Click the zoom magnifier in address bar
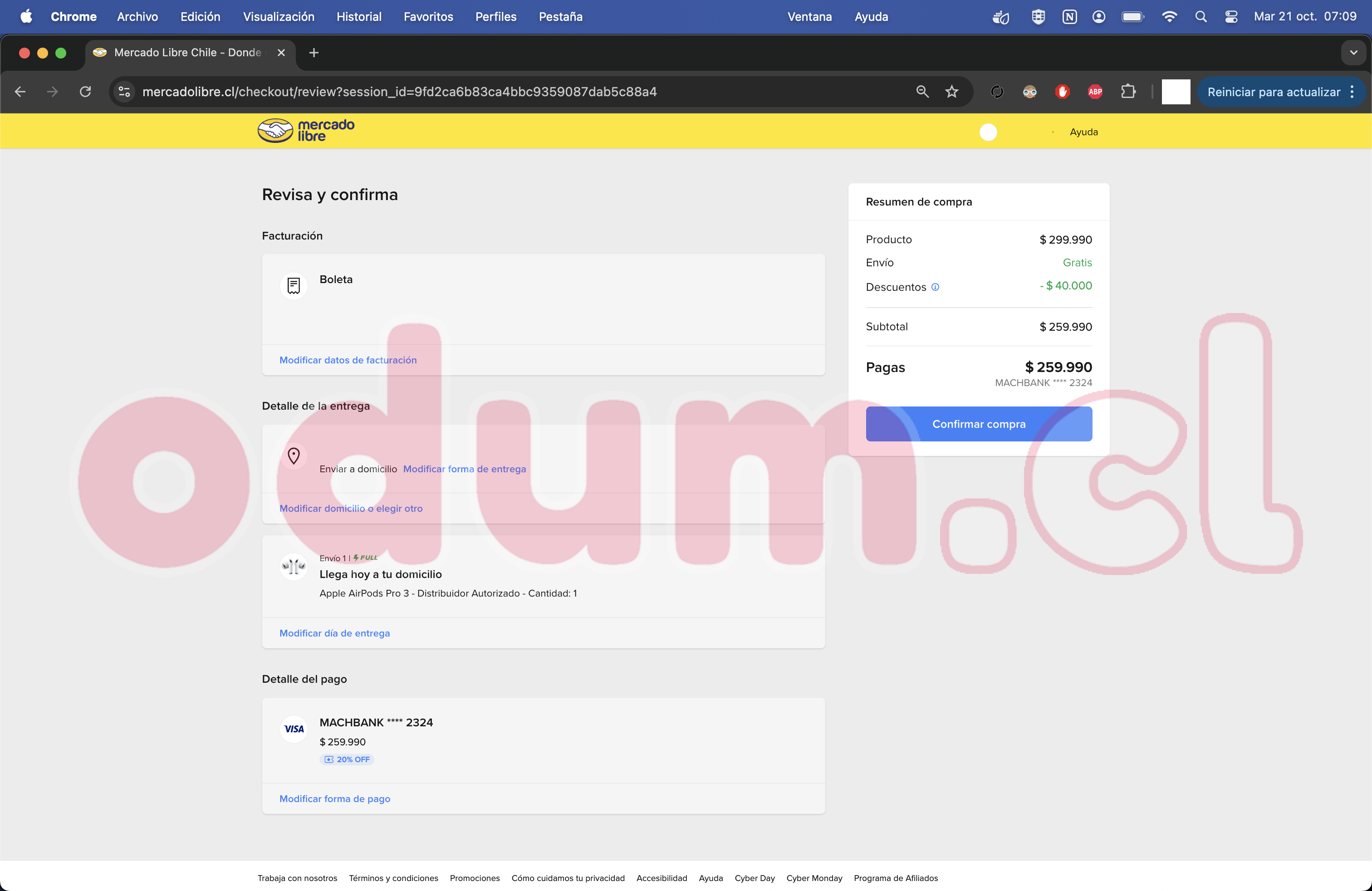 tap(922, 92)
